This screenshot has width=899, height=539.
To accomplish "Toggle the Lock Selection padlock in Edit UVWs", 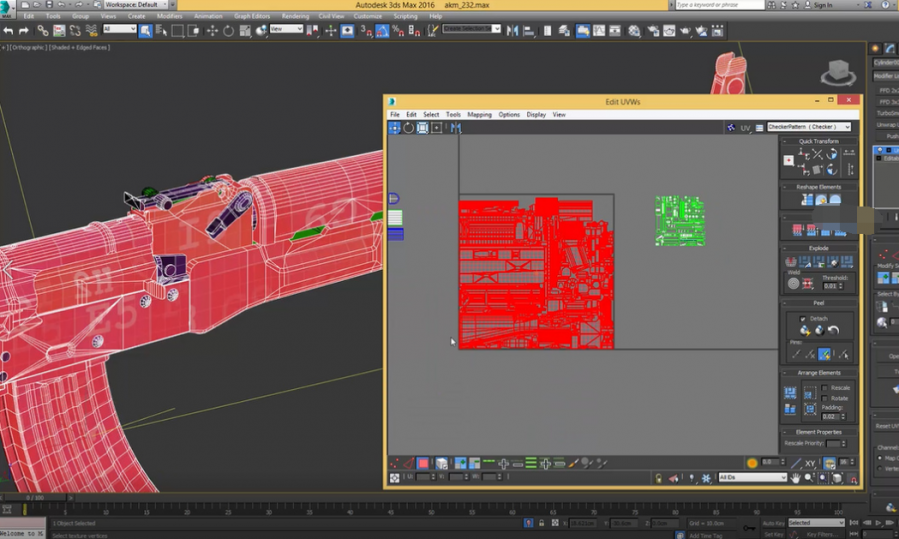I will click(x=658, y=478).
